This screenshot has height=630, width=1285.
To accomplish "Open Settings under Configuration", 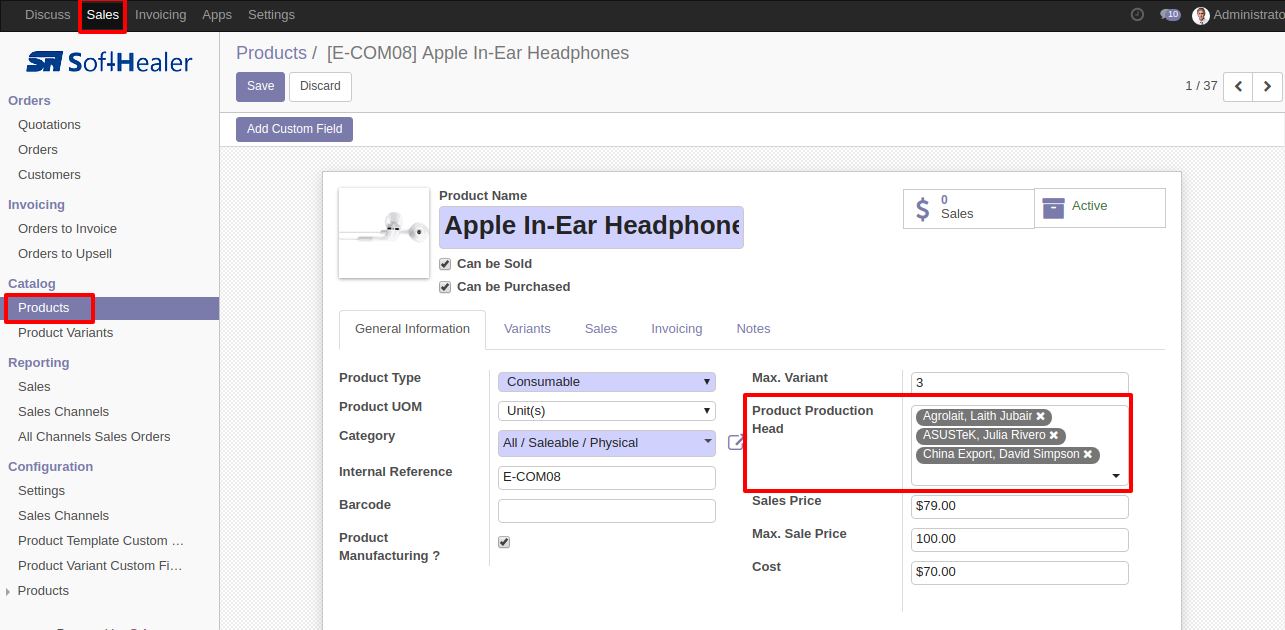I will pos(41,491).
